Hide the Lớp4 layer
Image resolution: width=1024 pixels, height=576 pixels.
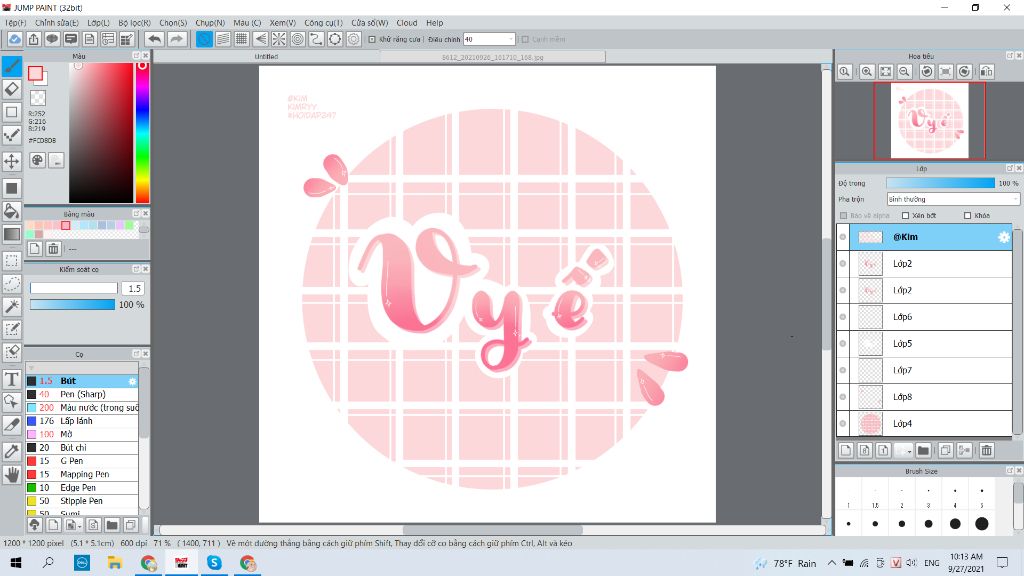point(842,424)
